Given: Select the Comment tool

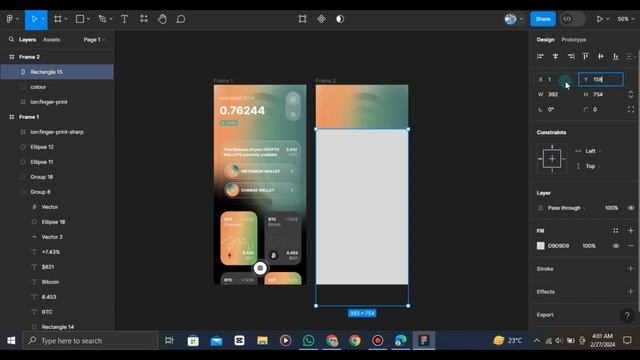Looking at the screenshot, I should pos(181,19).
